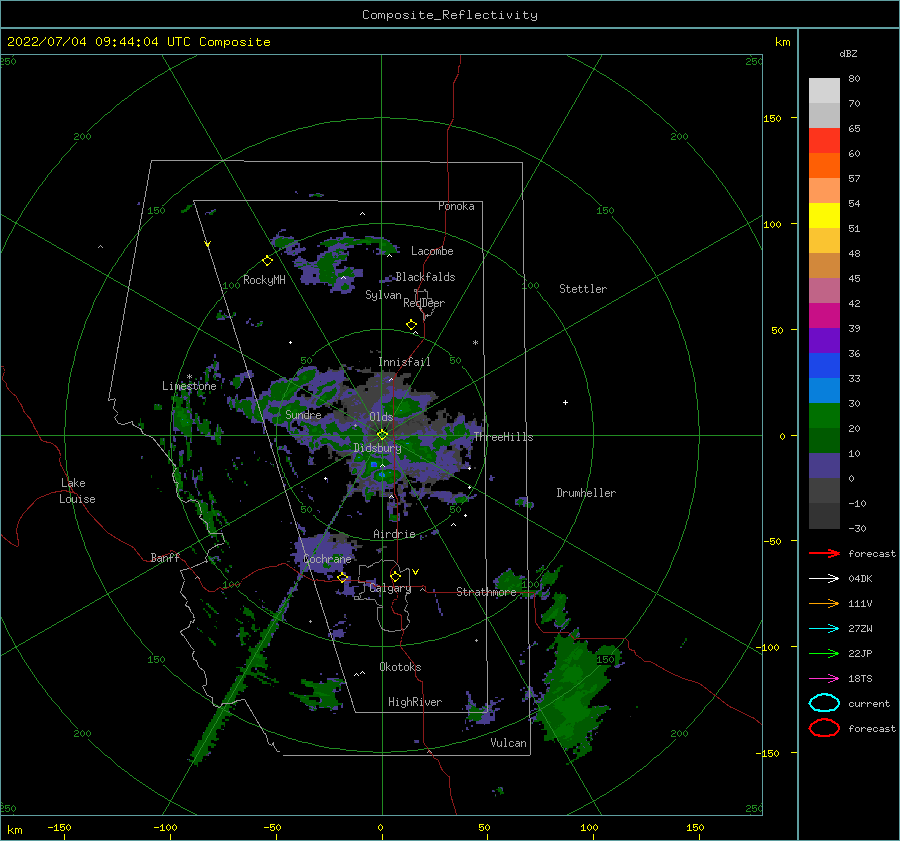Click the RockyMH label

[264, 280]
